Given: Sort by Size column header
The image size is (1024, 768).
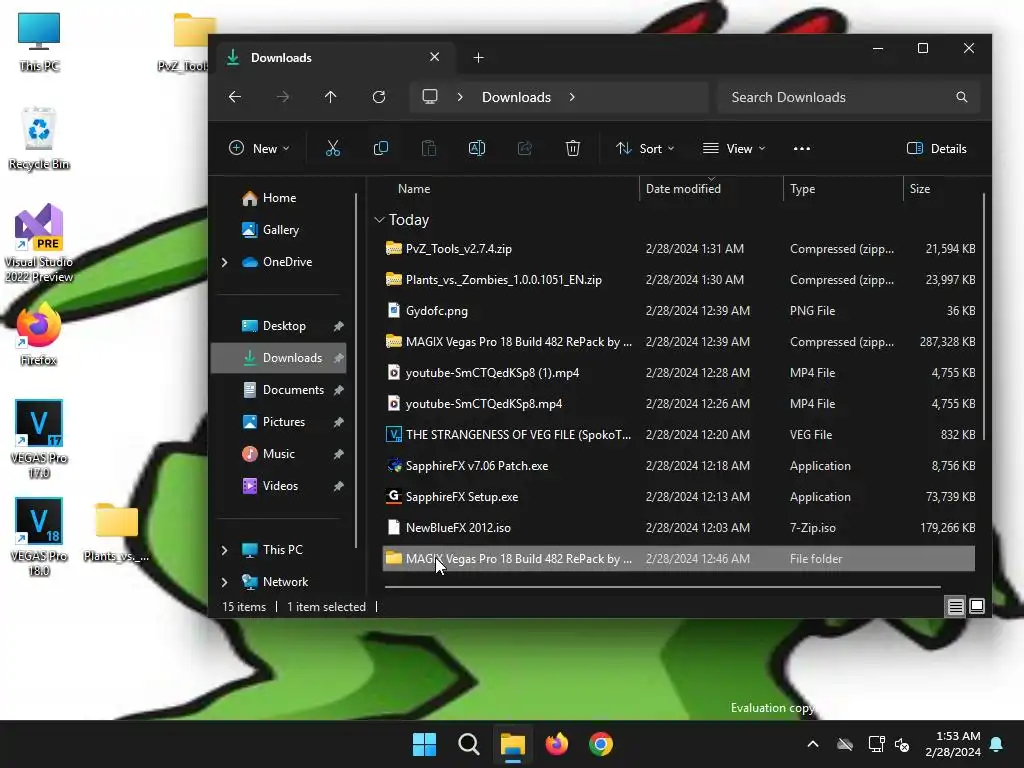Looking at the screenshot, I should point(920,189).
